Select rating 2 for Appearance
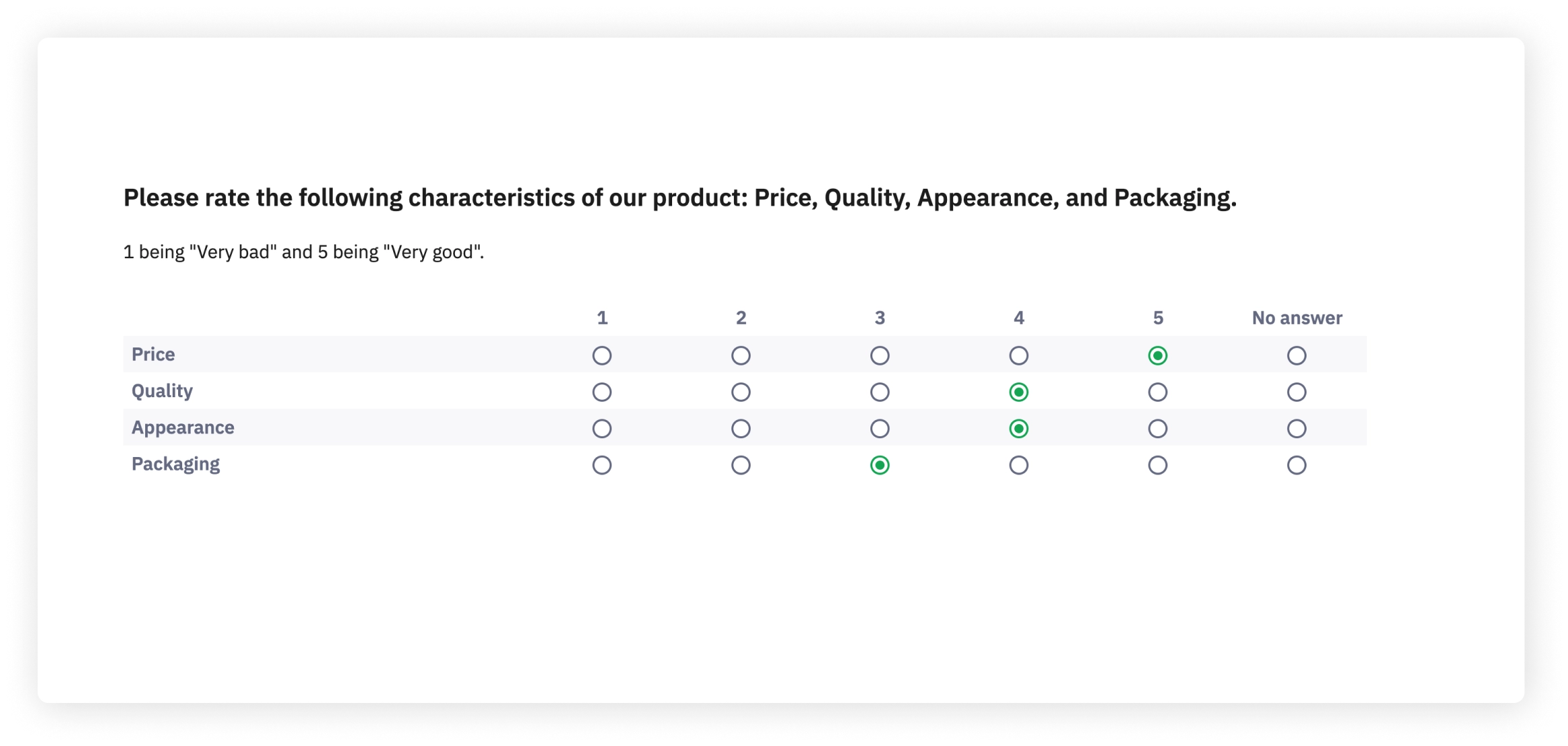The image size is (1568, 746). click(741, 428)
